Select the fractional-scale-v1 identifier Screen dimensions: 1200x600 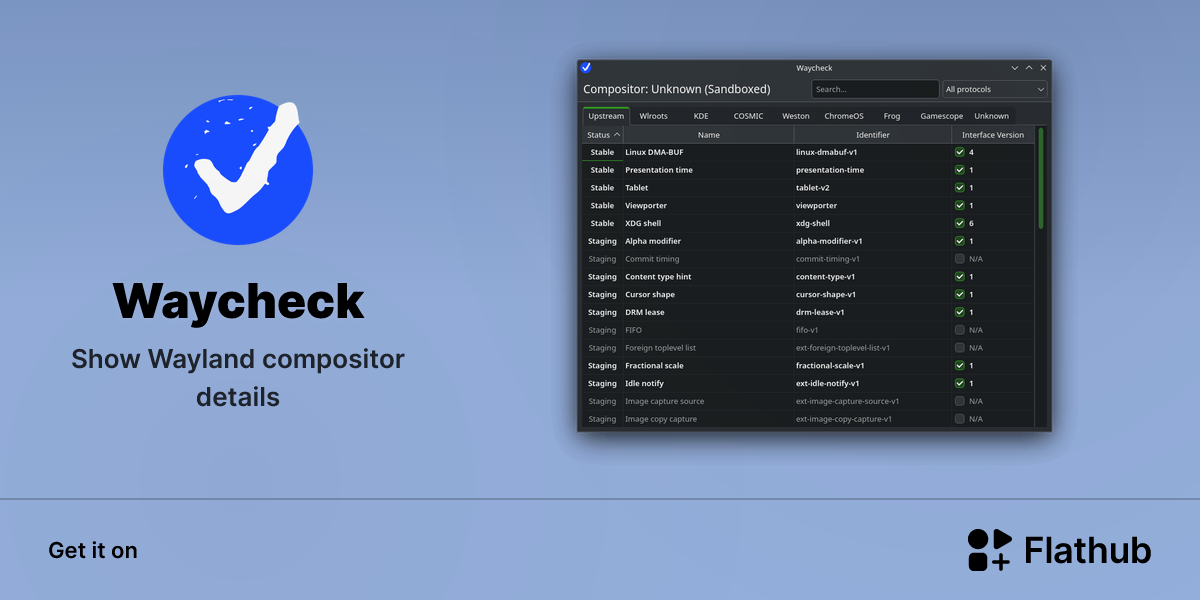pos(873,366)
